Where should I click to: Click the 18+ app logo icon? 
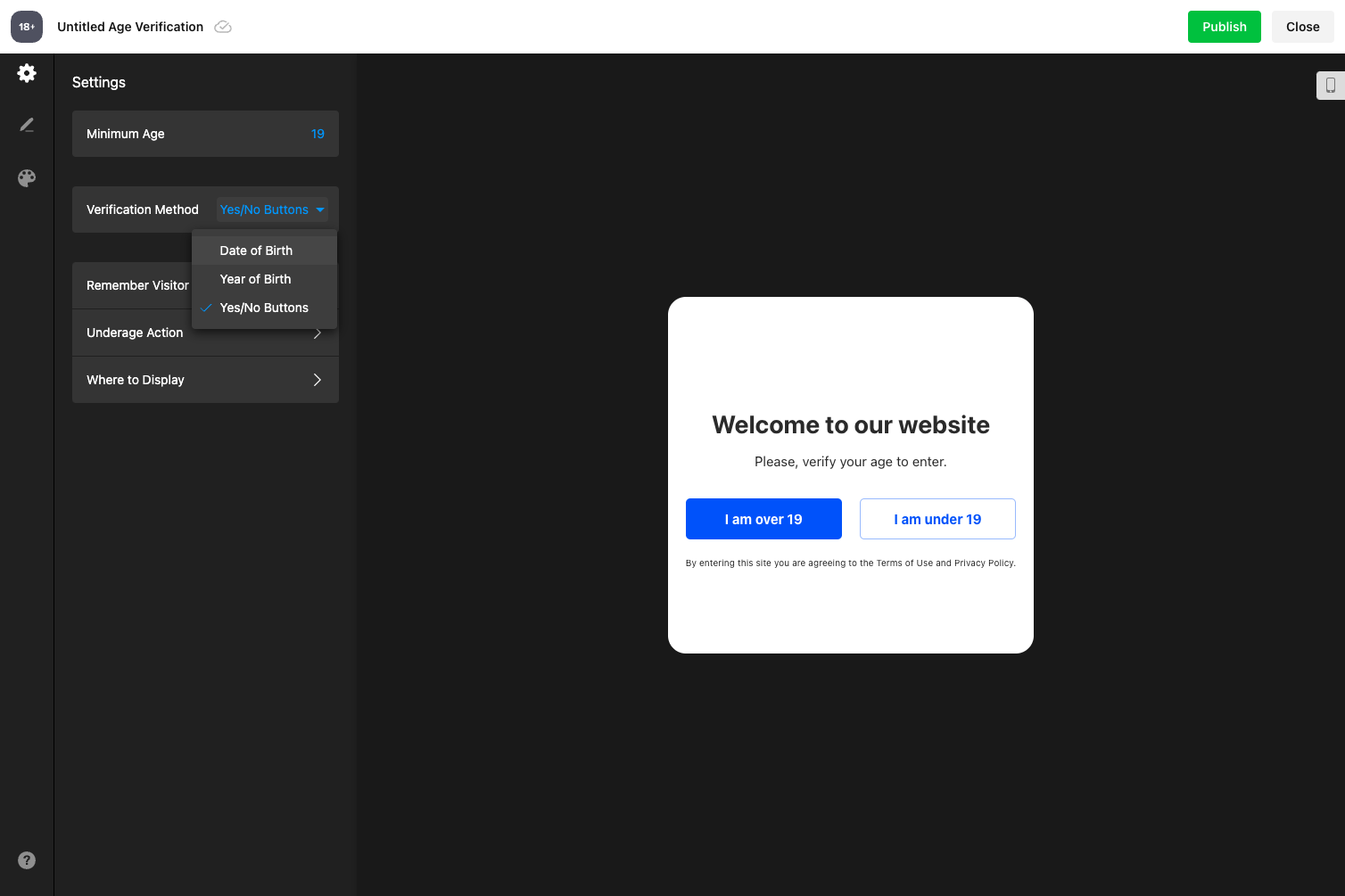(x=27, y=27)
